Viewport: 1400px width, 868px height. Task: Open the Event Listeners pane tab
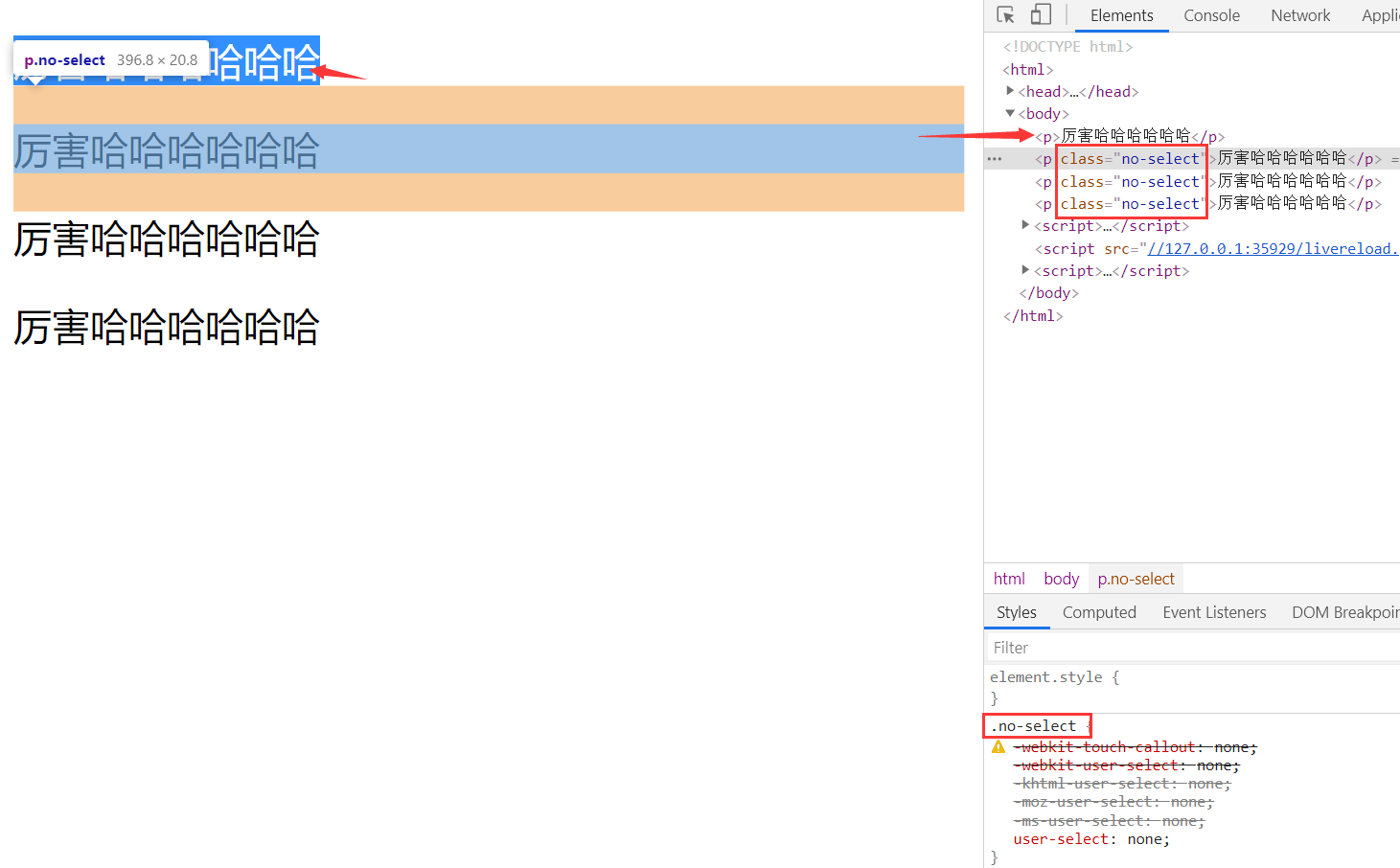pyautogui.click(x=1214, y=612)
